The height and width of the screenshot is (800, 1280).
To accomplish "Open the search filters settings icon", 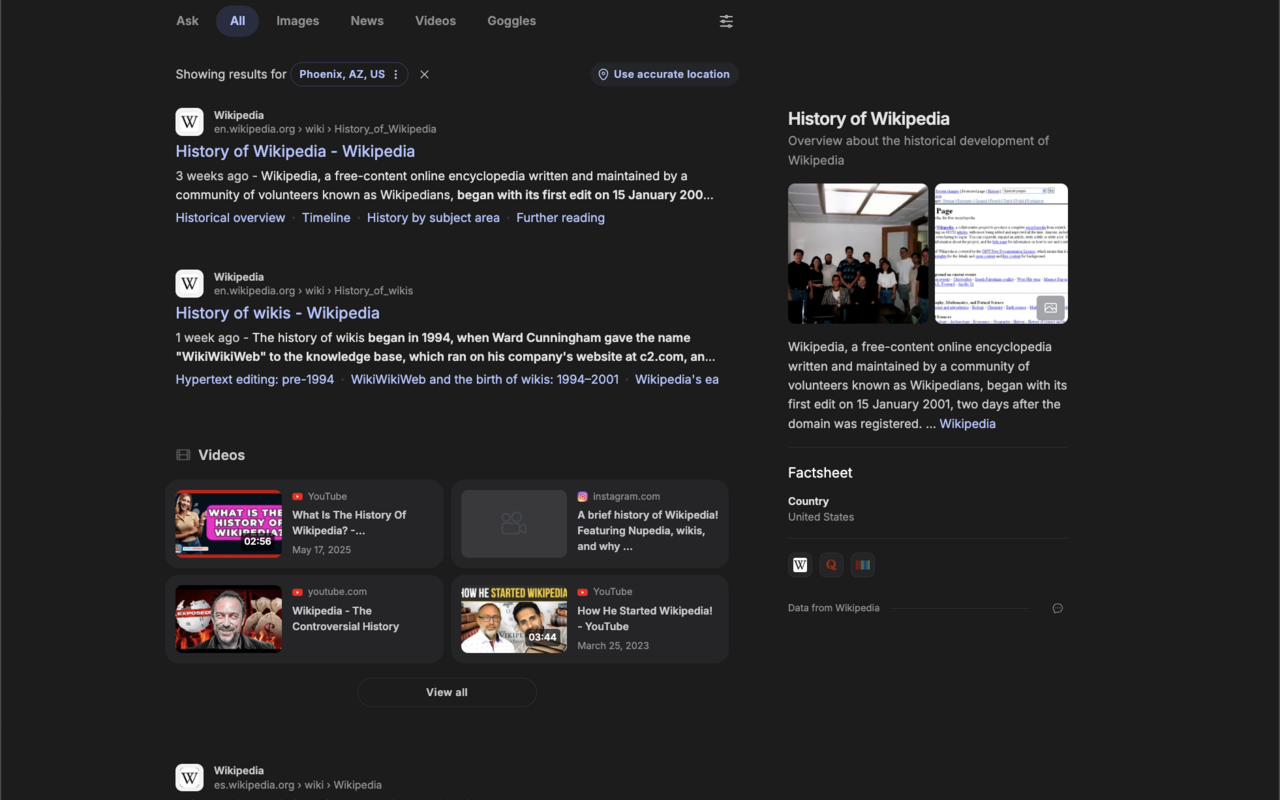I will pyautogui.click(x=726, y=21).
